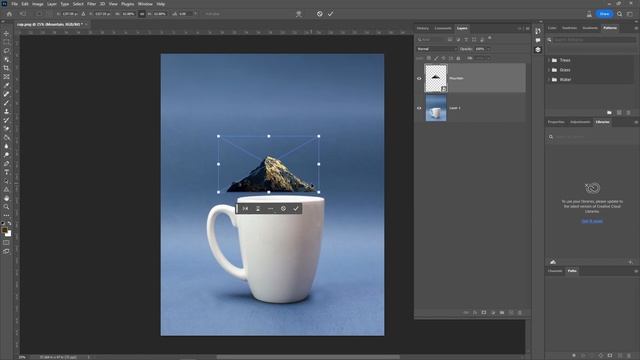The height and width of the screenshot is (360, 640).
Task: Select the Frame tool
Action: point(6,77)
